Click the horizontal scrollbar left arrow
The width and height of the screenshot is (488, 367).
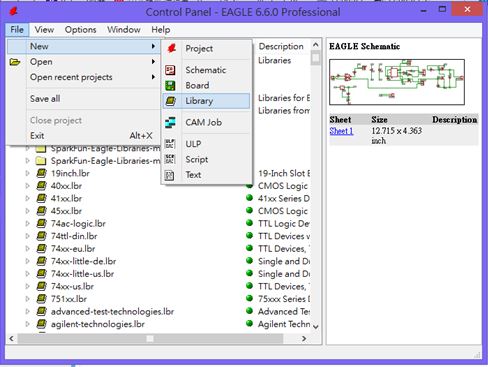tap(12, 339)
